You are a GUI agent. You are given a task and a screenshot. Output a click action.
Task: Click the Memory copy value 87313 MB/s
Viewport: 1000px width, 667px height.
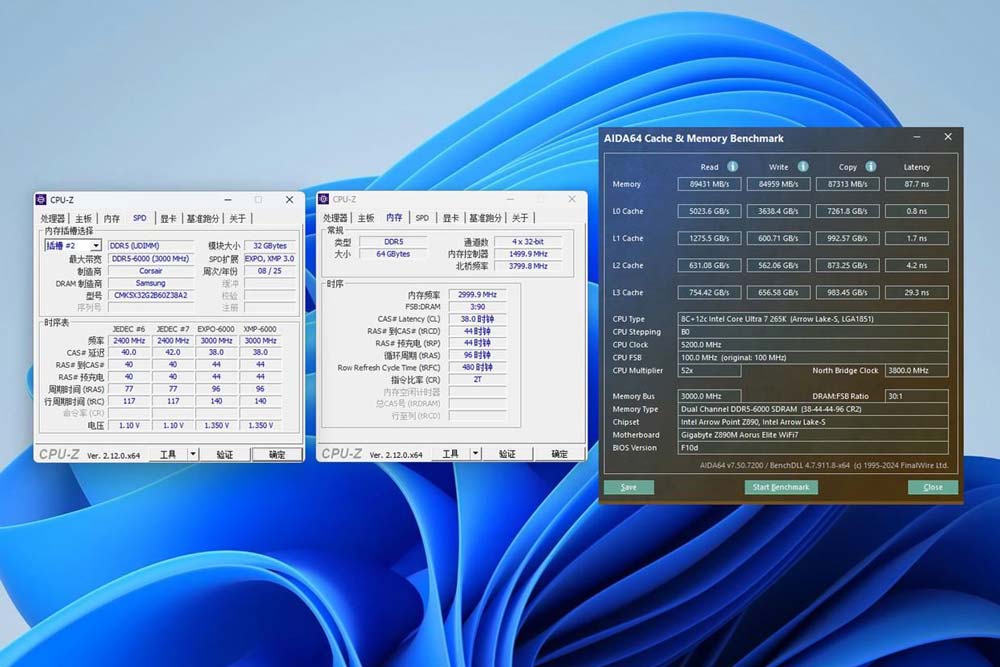pyautogui.click(x=848, y=184)
